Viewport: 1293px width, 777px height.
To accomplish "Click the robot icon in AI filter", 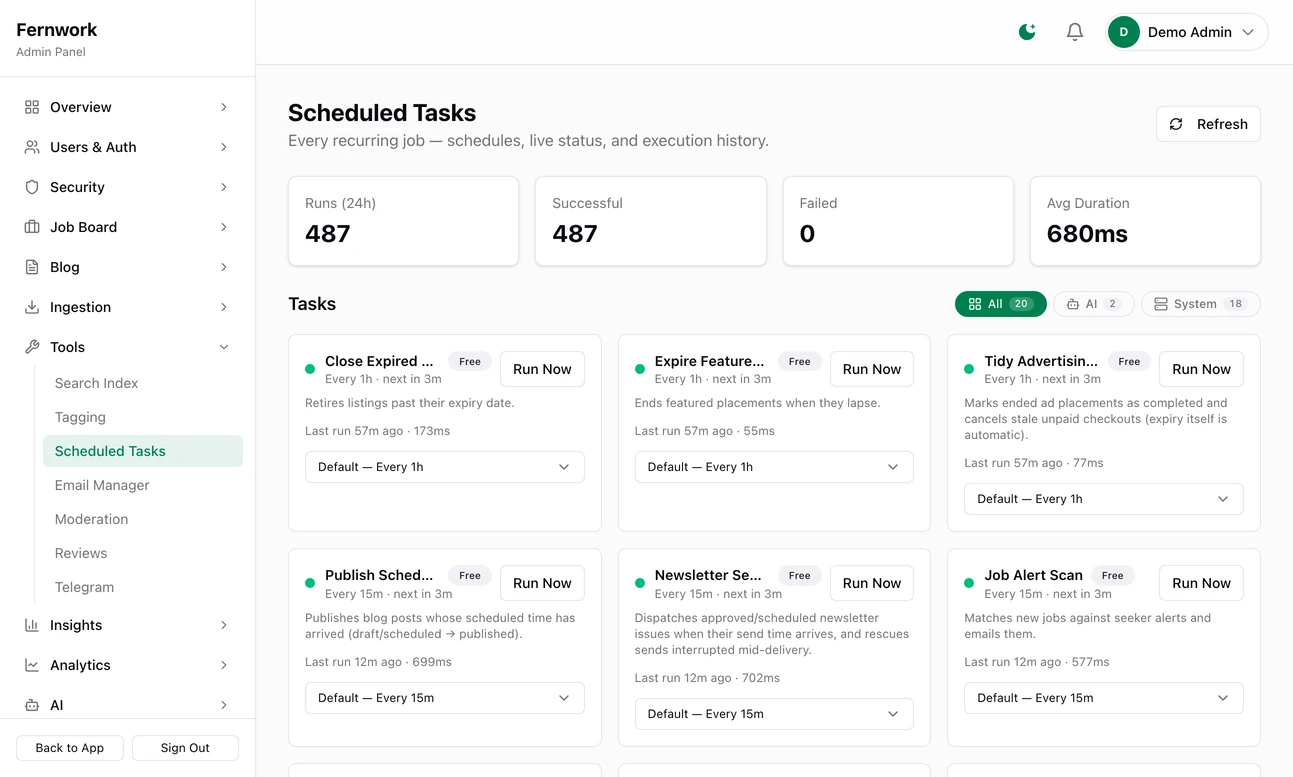I will (1073, 304).
